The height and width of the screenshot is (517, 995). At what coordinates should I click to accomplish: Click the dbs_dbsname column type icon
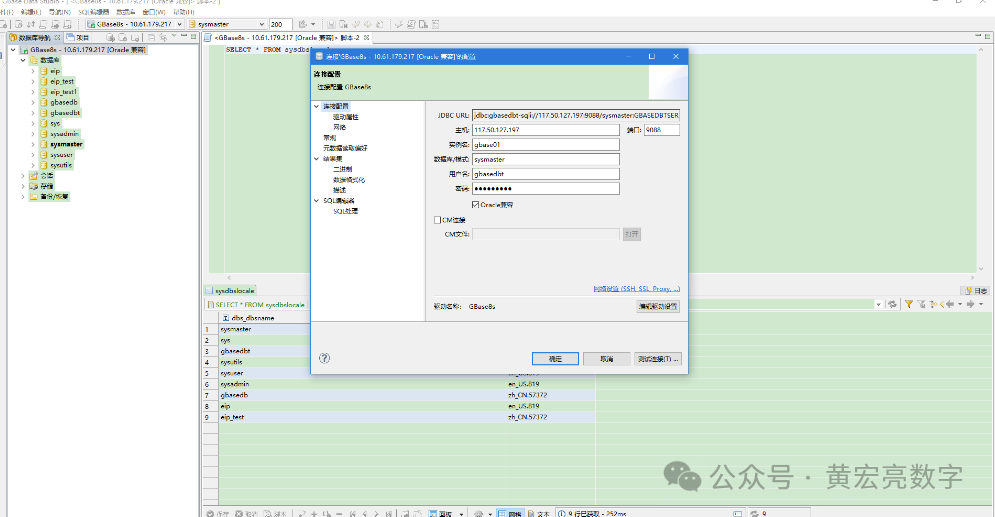click(225, 318)
